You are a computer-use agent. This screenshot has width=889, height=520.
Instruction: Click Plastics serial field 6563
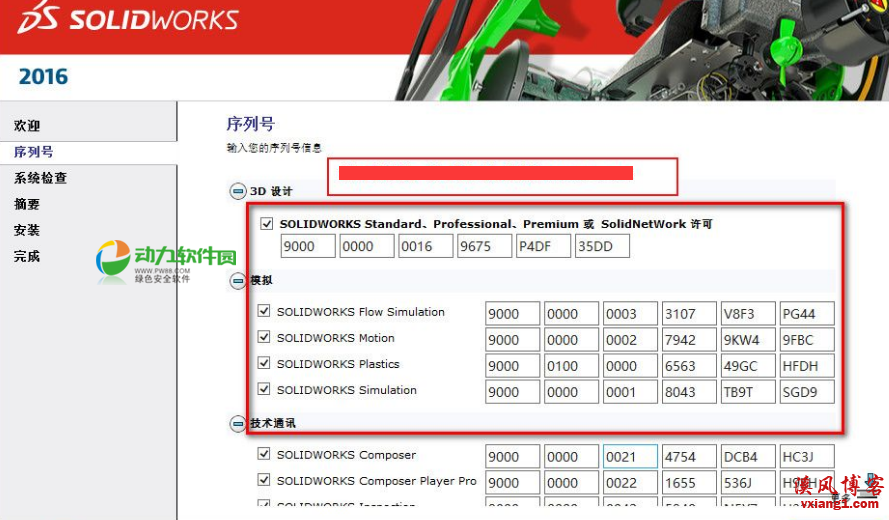point(689,366)
